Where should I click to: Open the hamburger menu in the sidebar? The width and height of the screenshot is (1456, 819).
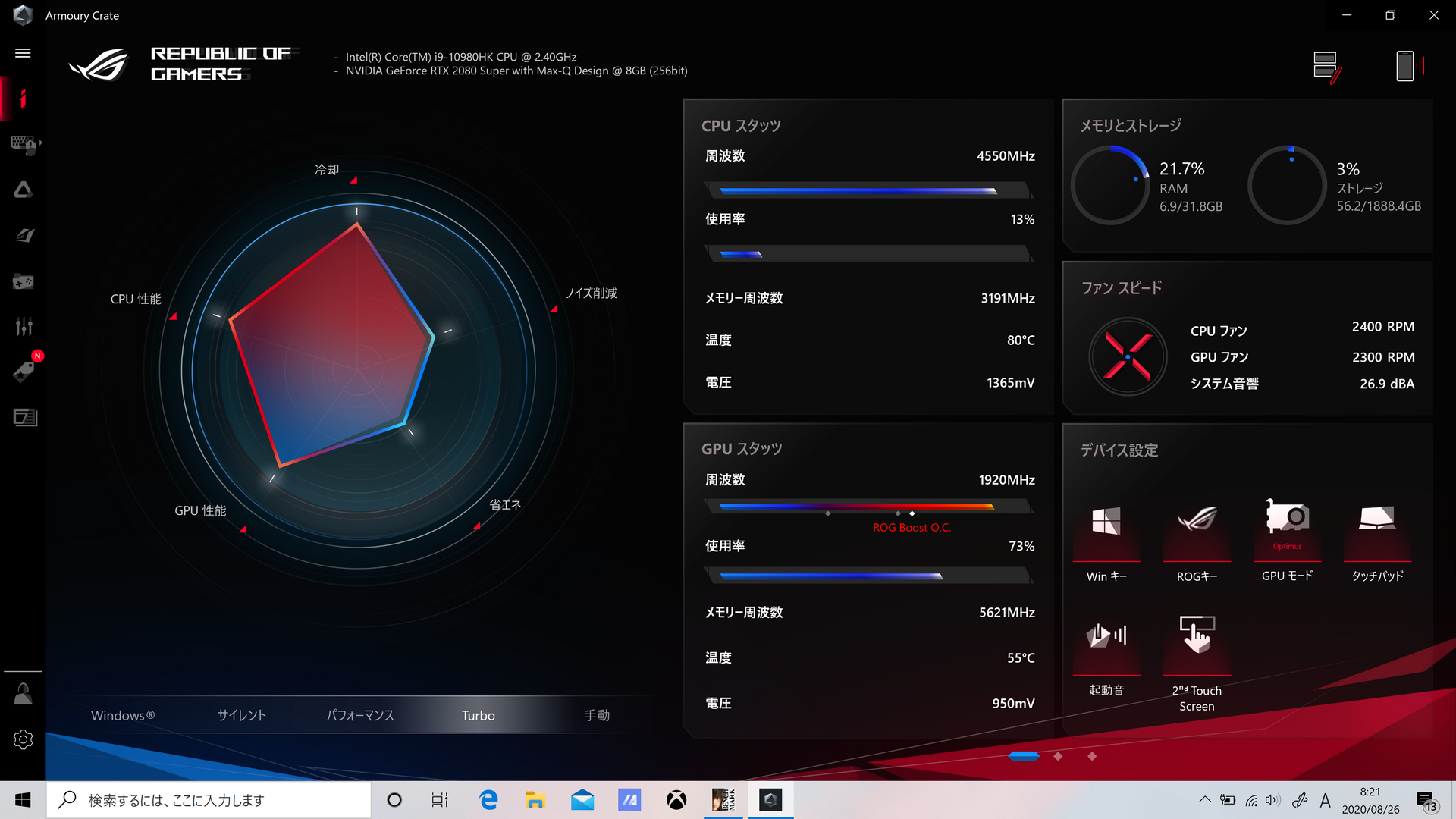point(23,53)
